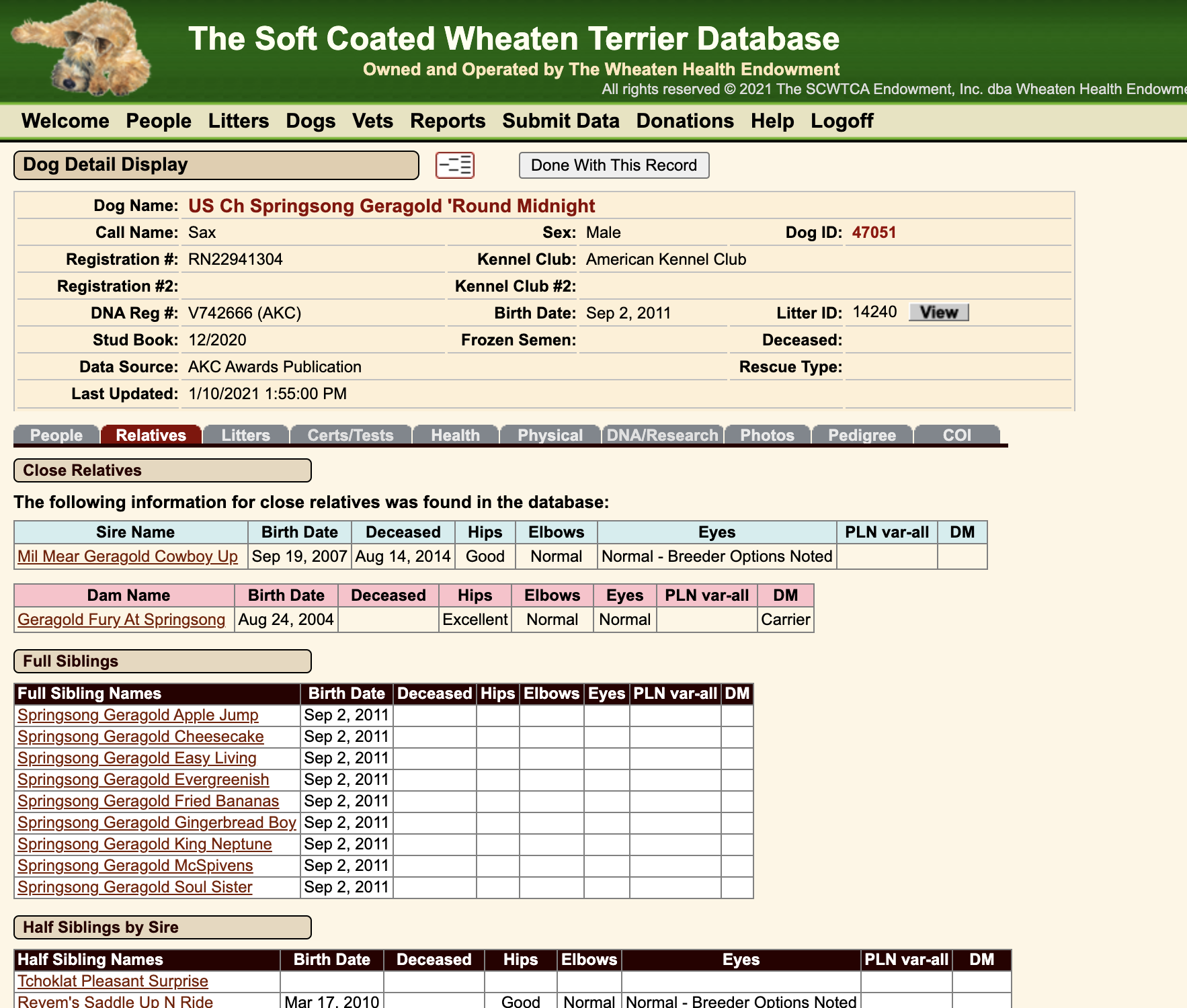Viewport: 1187px width, 1008px height.
Task: Open sibling Springsong Geragold McSpivens
Action: pos(135,866)
